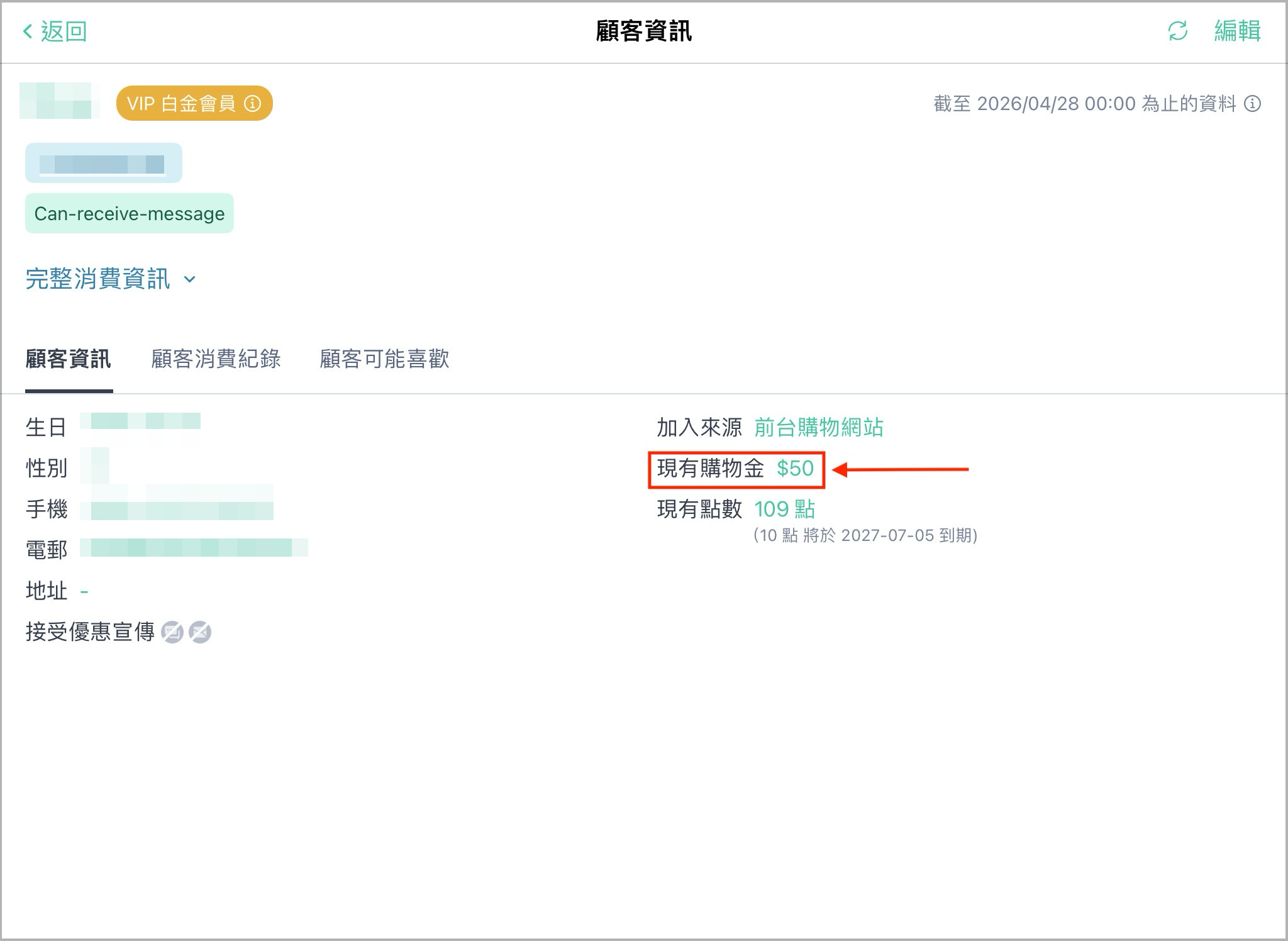Click the blurred blue customer tag
Image resolution: width=1288 pixels, height=941 pixels.
tap(104, 163)
